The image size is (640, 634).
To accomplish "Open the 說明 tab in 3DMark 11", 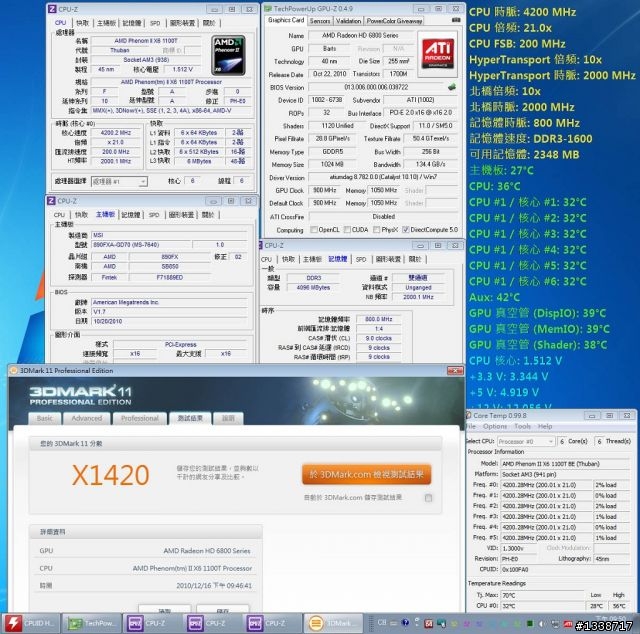I will [228, 418].
